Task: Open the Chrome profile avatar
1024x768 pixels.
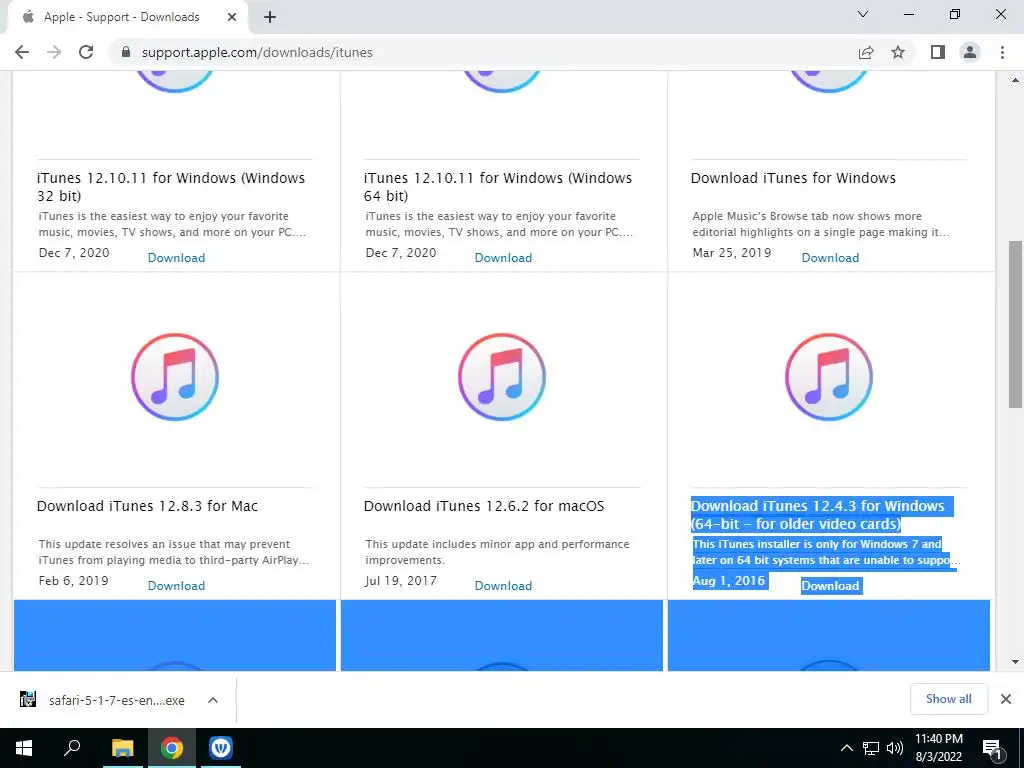Action: [970, 52]
